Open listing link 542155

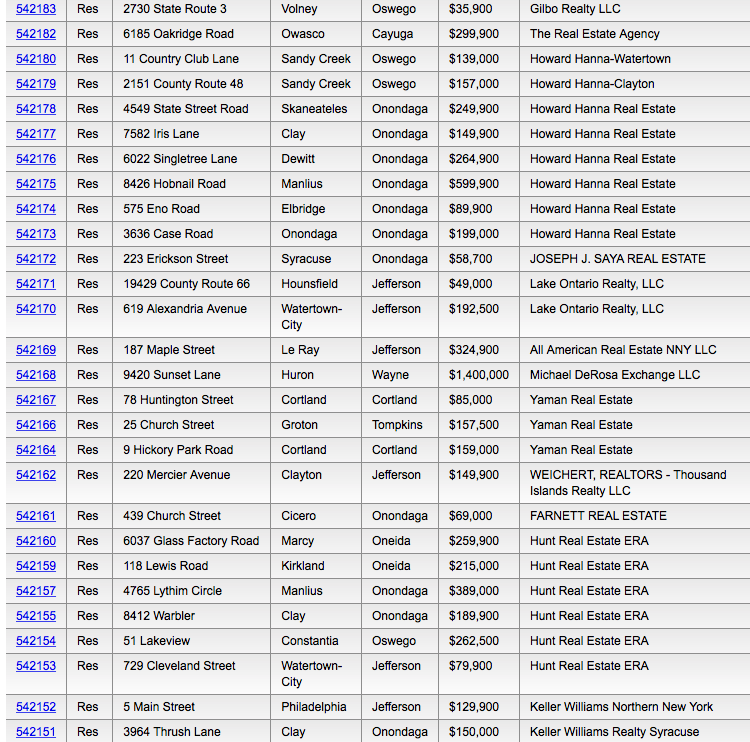[36, 616]
